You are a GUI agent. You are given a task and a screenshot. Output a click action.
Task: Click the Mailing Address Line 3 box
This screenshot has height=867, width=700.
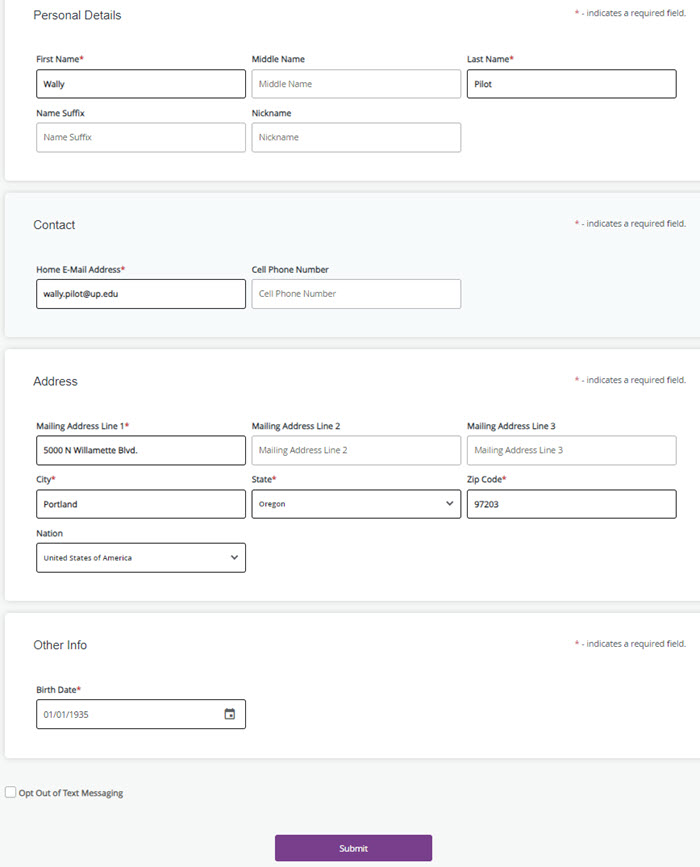click(x=571, y=450)
